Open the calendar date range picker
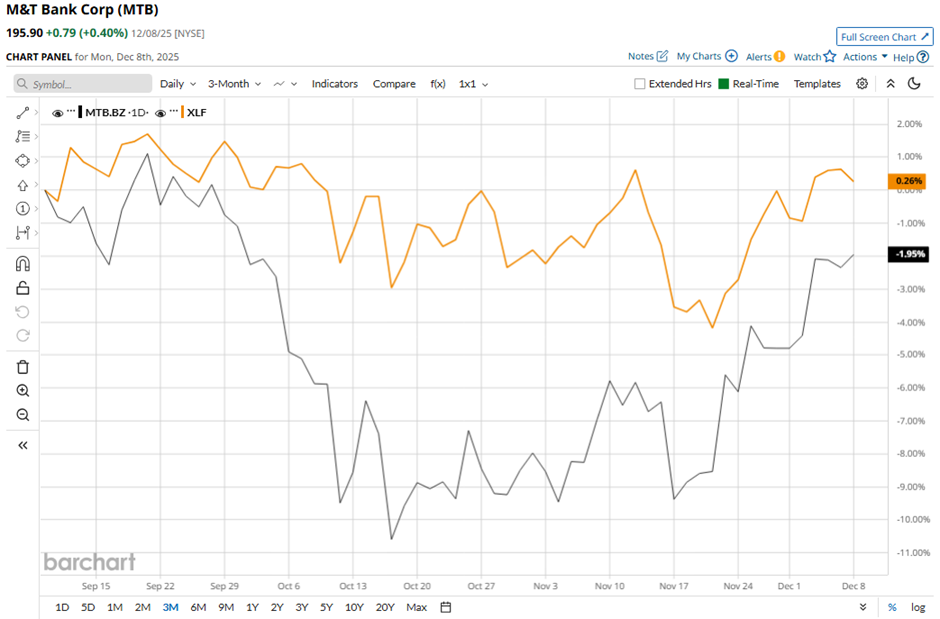This screenshot has width=940, height=619. (445, 607)
